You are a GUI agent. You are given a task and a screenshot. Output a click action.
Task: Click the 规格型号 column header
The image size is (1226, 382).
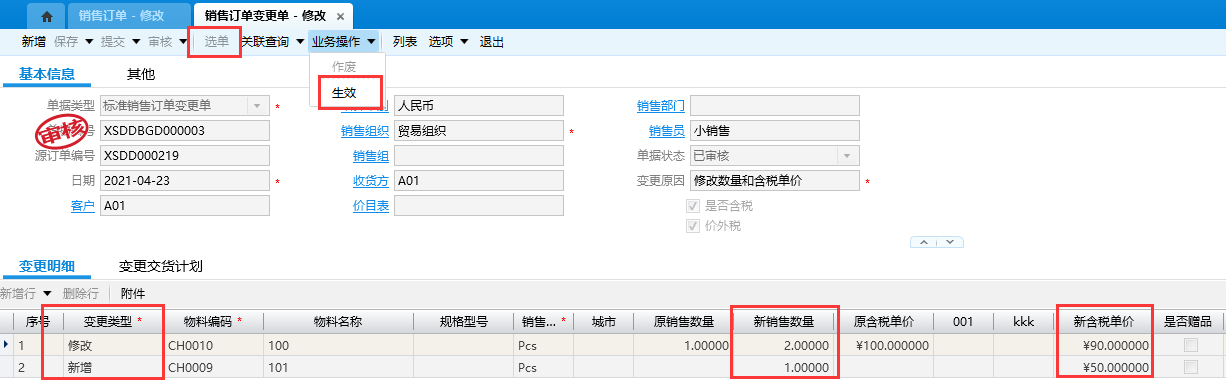[x=463, y=322]
